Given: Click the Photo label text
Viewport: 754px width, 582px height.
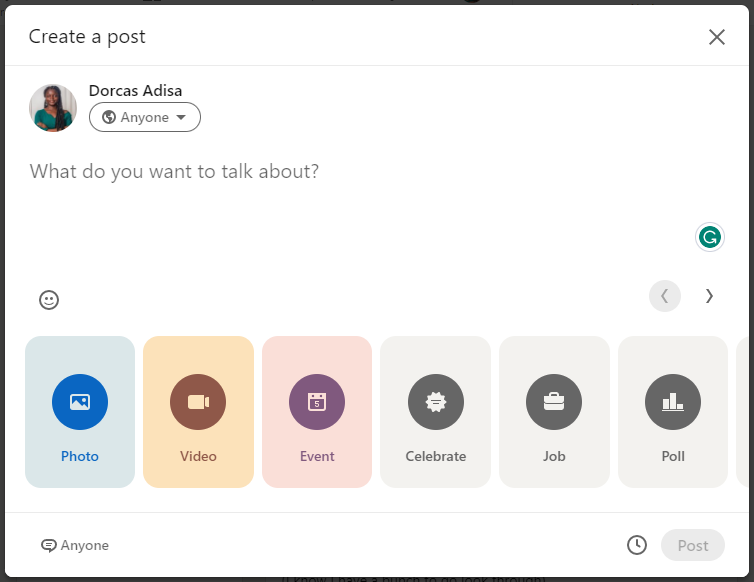Looking at the screenshot, I should coord(80,456).
